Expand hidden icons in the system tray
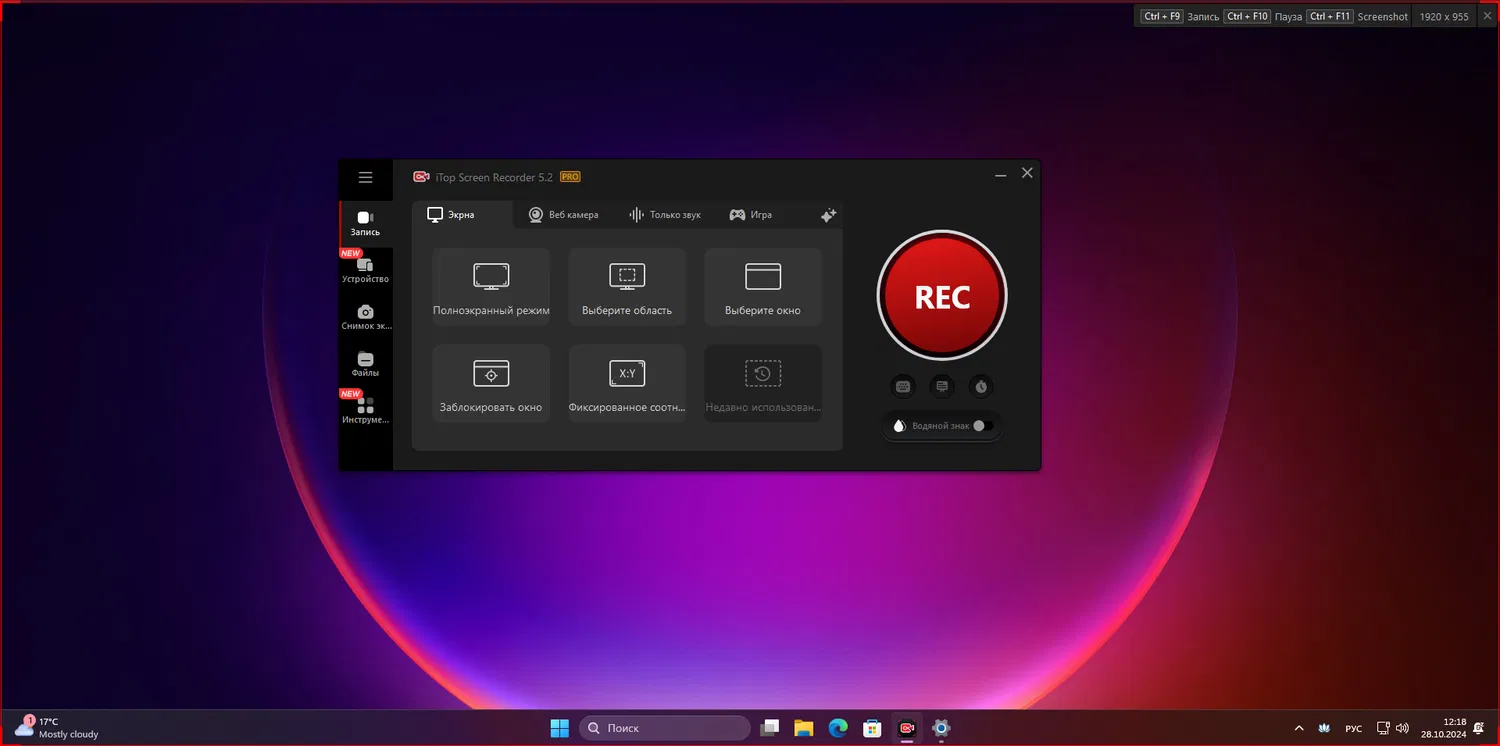The height and width of the screenshot is (746, 1500). coord(1298,728)
